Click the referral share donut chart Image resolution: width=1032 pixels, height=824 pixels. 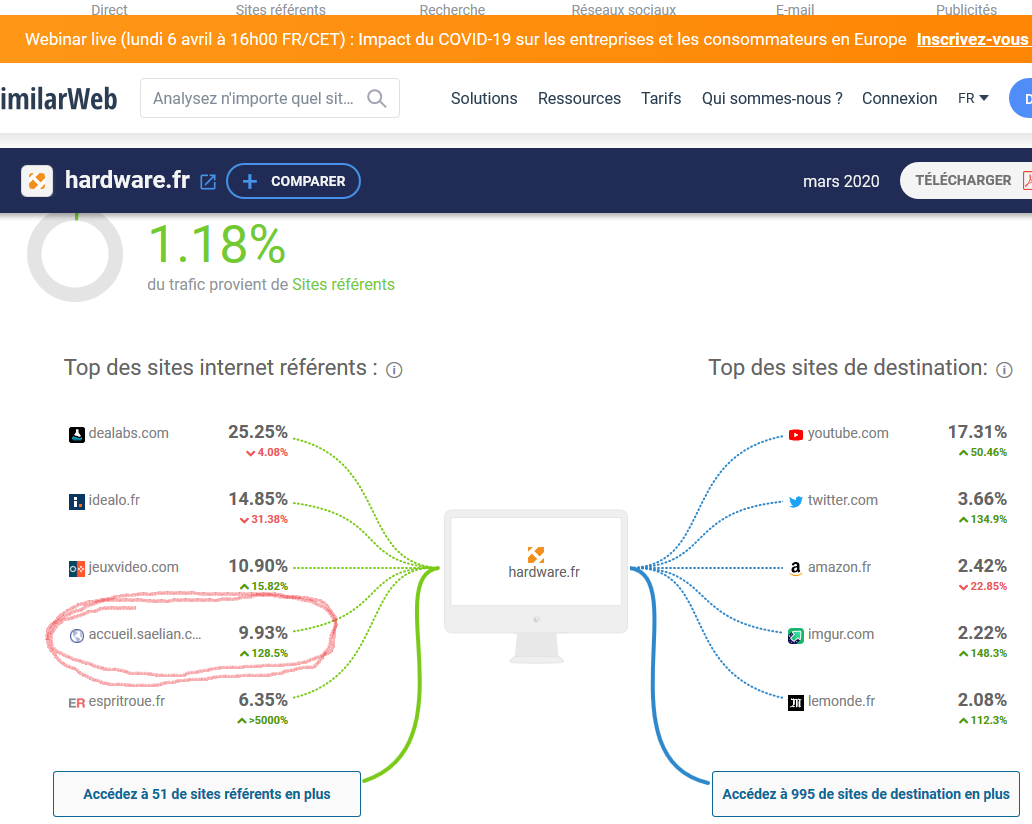[x=75, y=255]
